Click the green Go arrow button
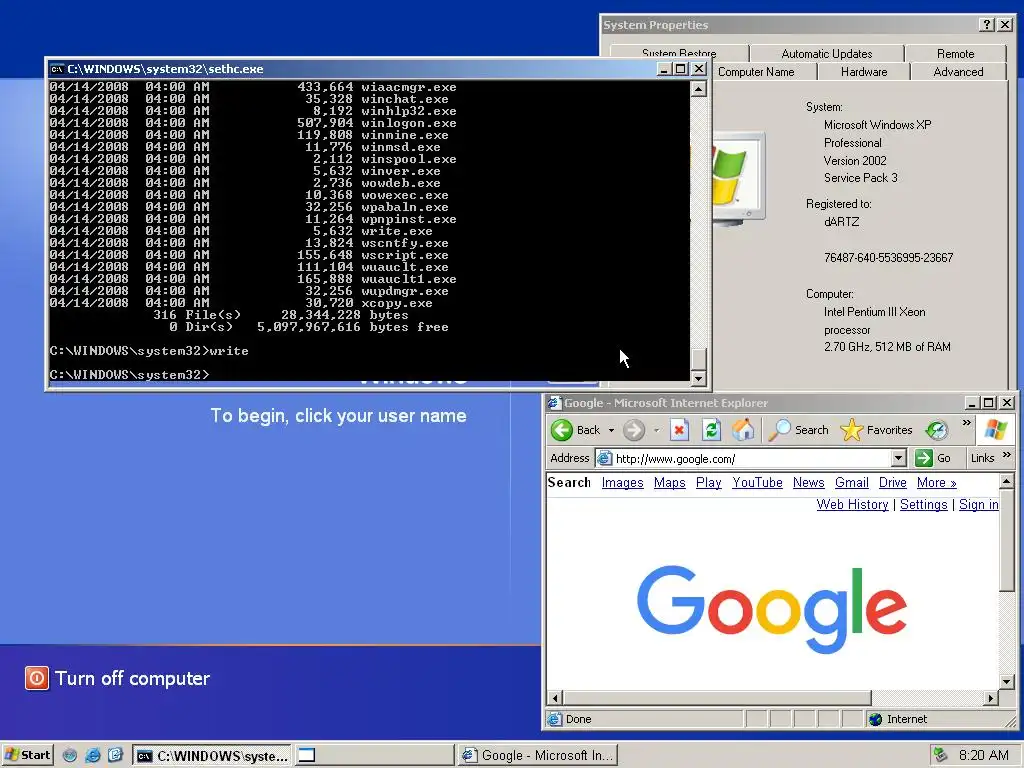The height and width of the screenshot is (768, 1024). [923, 458]
